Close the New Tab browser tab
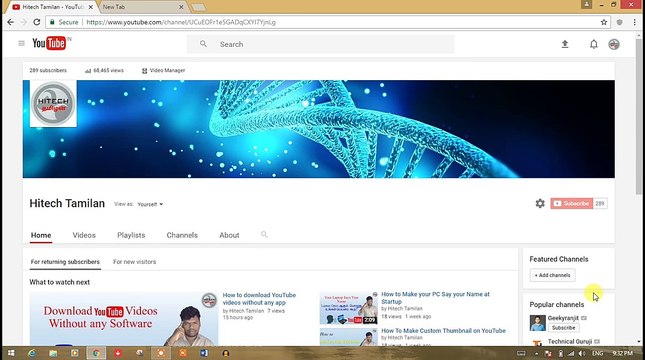The width and height of the screenshot is (645, 360). pos(181,7)
